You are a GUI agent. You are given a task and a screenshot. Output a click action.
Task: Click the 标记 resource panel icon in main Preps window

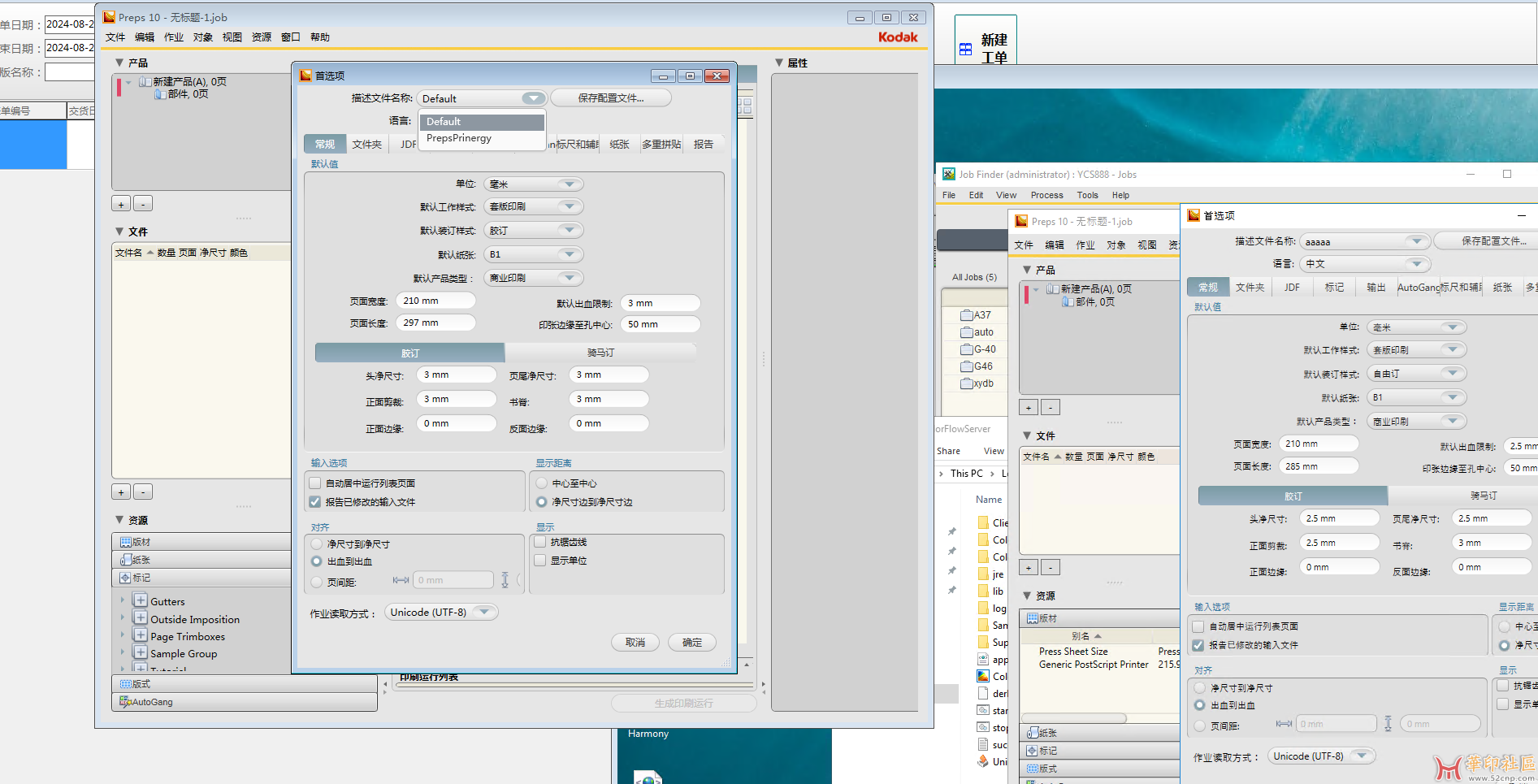[x=125, y=578]
